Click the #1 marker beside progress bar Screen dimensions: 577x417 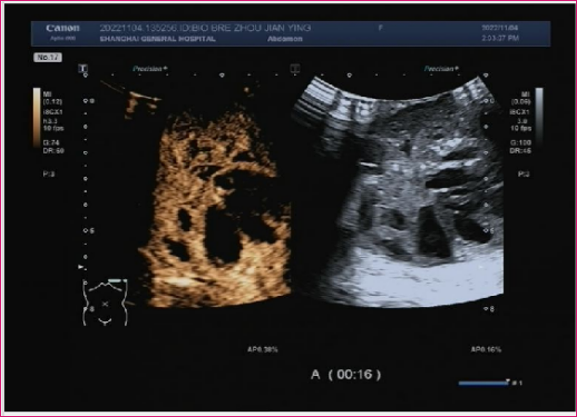(x=517, y=383)
